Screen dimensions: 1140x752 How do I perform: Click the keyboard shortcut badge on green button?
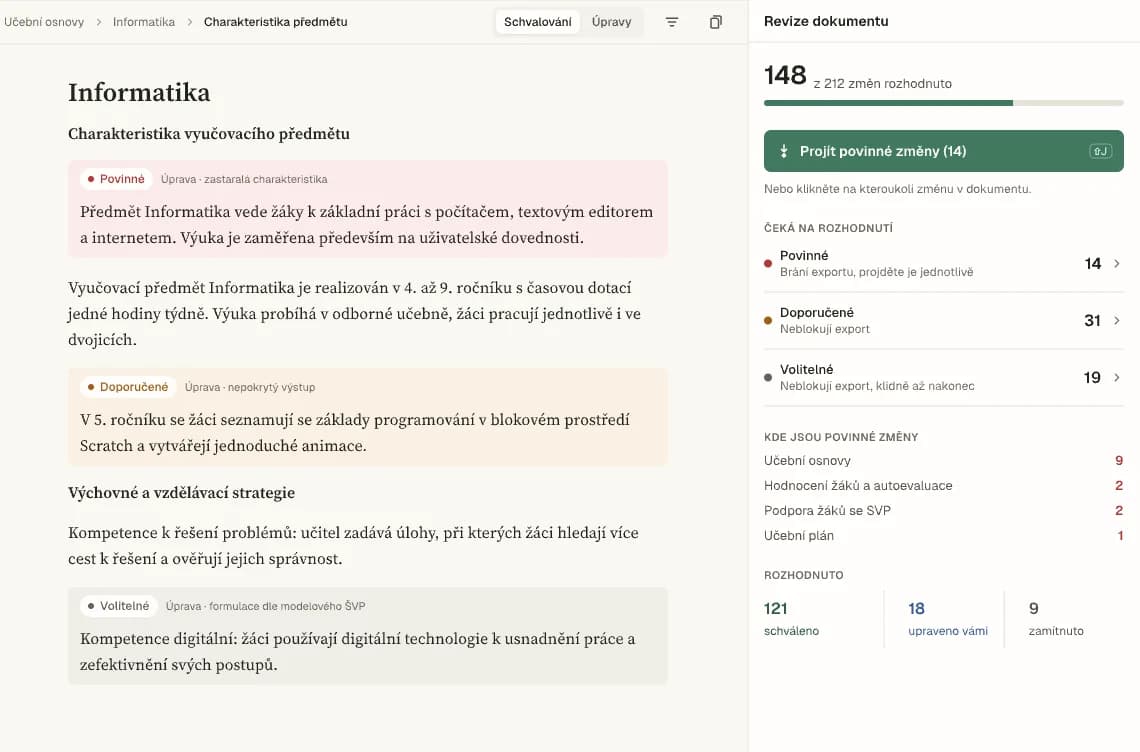(1100, 151)
